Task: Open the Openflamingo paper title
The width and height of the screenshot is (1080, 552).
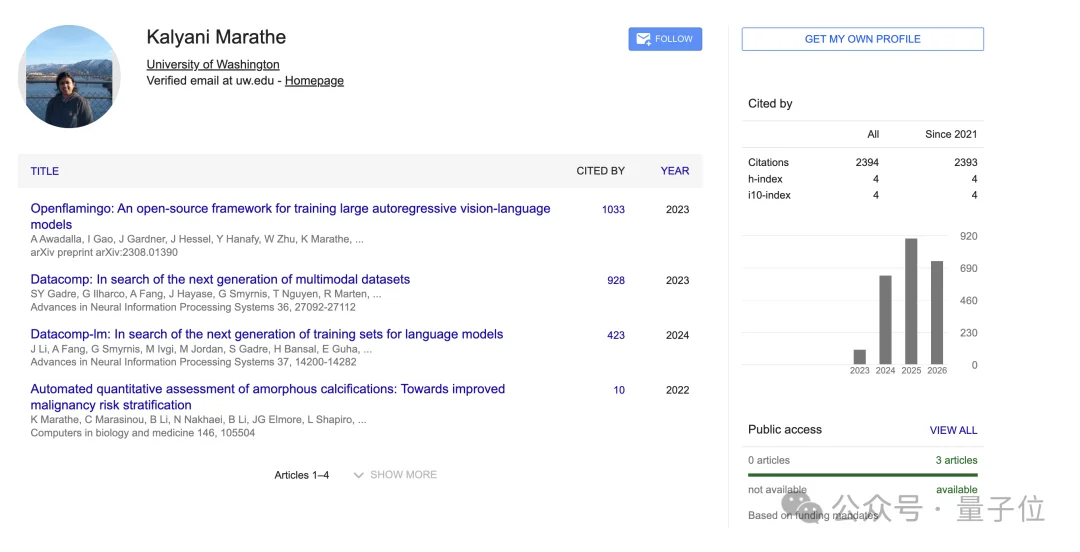Action: (290, 216)
